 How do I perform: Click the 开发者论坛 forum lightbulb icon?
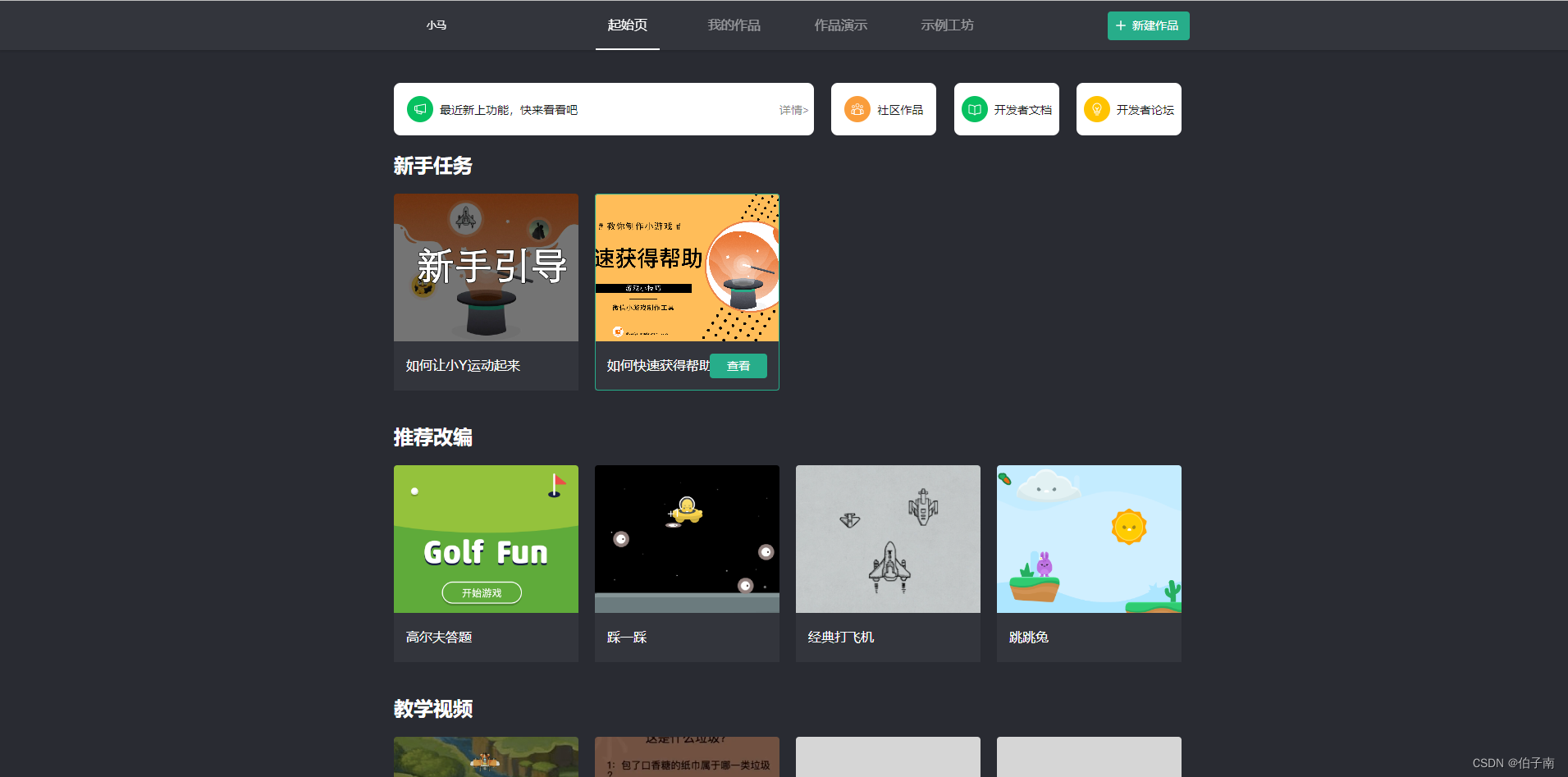coord(1096,108)
